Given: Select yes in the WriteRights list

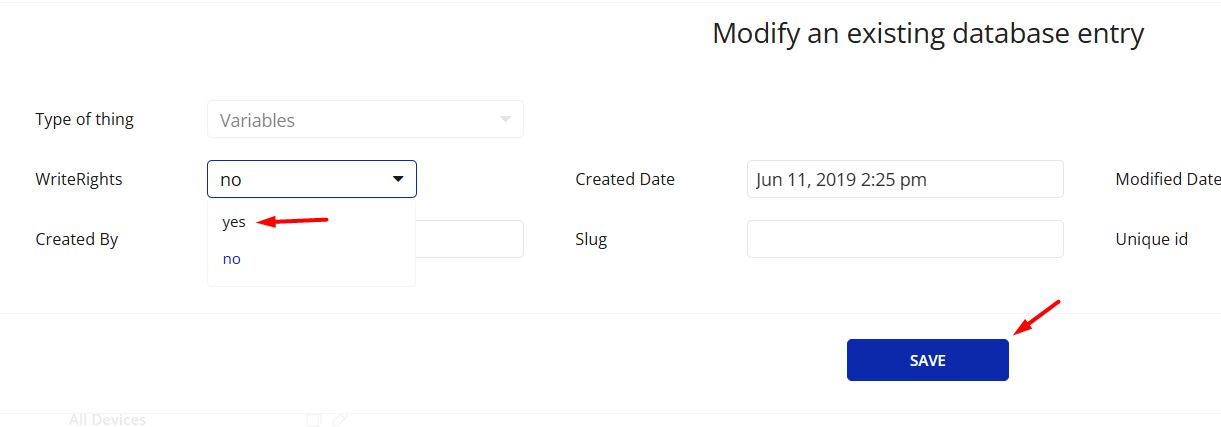Looking at the screenshot, I should pyautogui.click(x=234, y=222).
